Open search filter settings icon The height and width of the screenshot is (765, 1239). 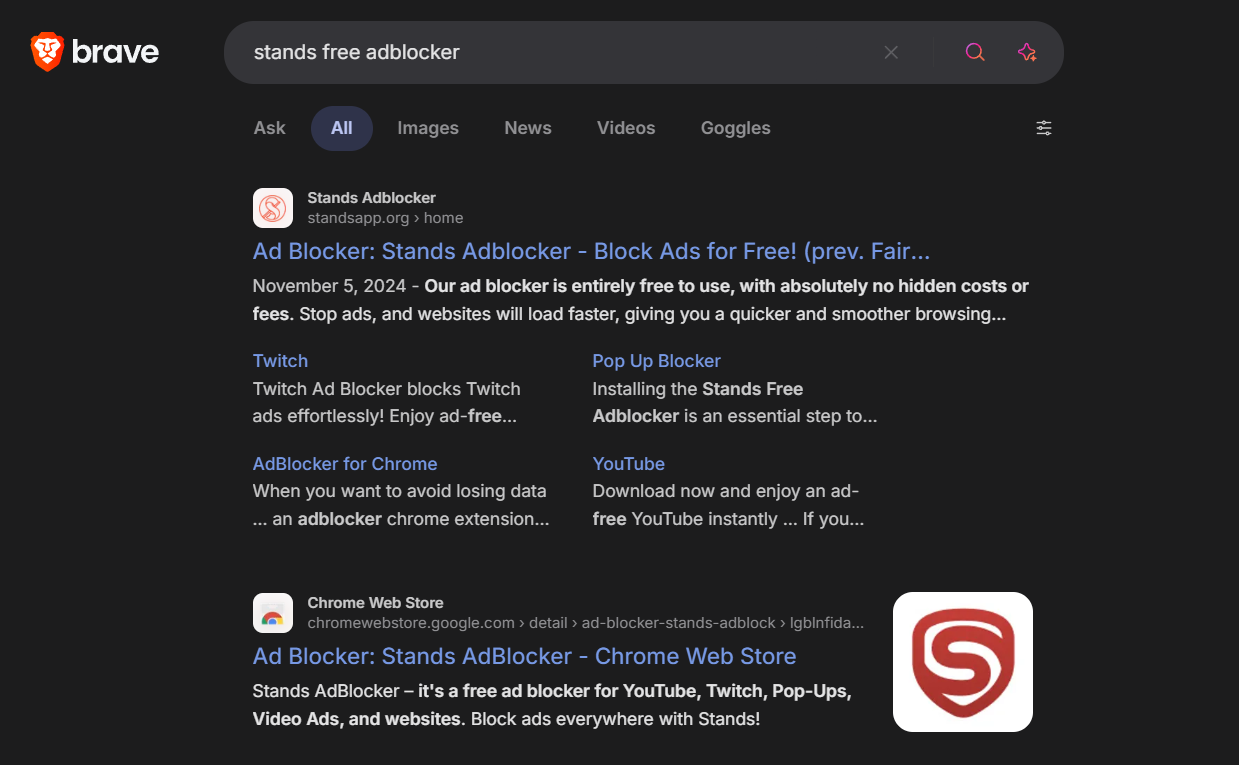[x=1044, y=128]
